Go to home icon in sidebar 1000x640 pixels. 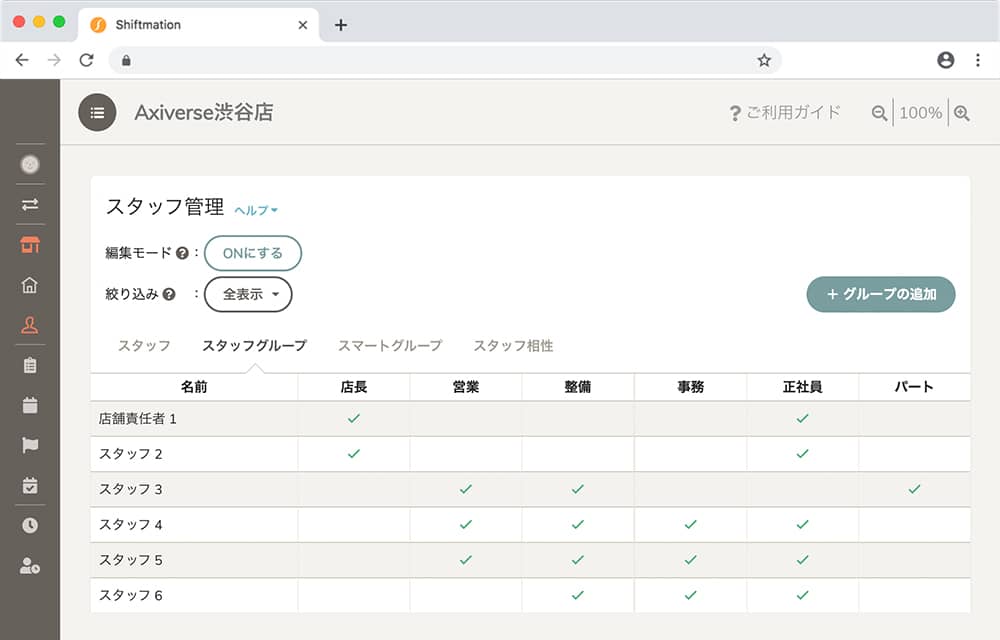click(x=29, y=285)
